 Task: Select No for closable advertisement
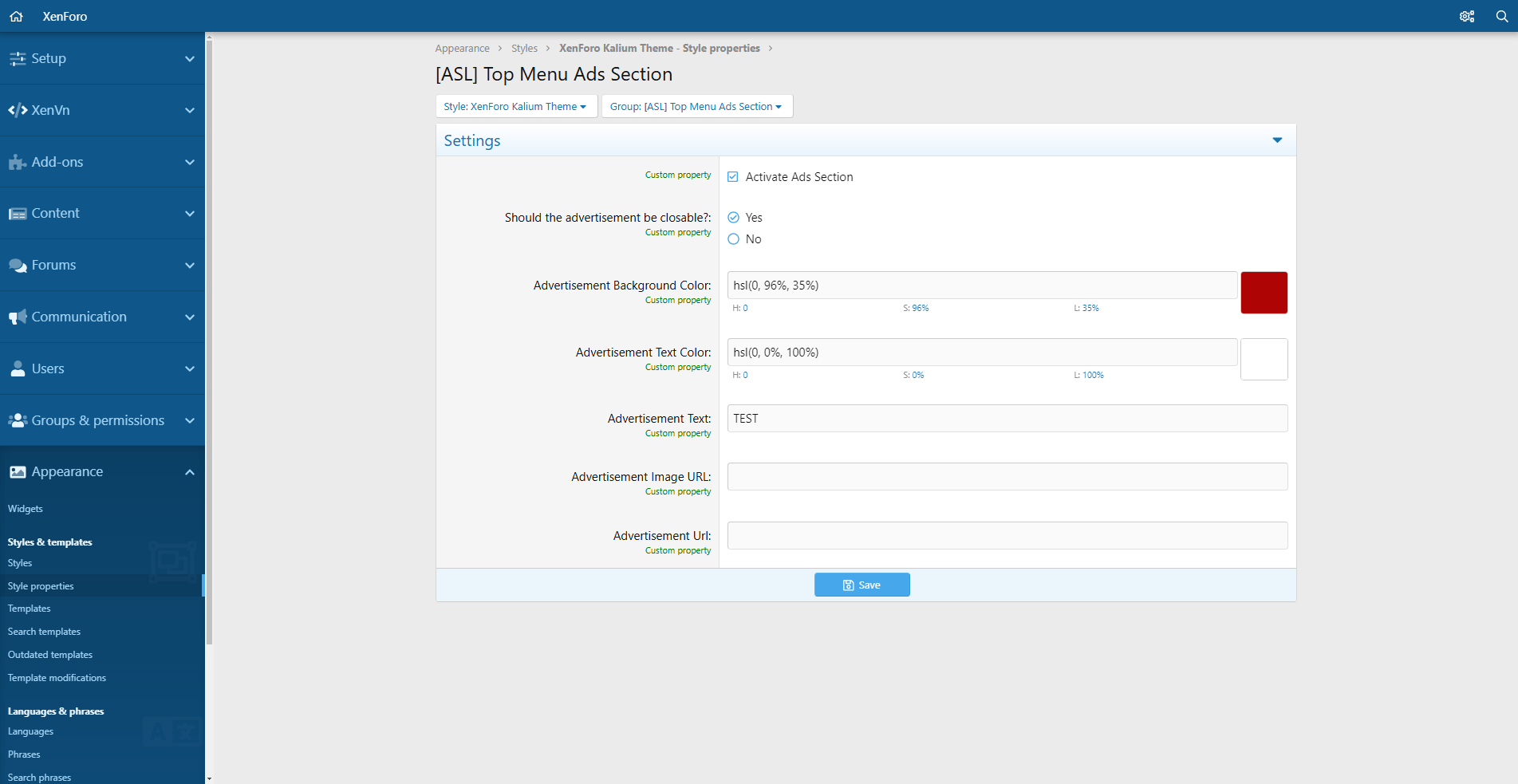(x=734, y=239)
